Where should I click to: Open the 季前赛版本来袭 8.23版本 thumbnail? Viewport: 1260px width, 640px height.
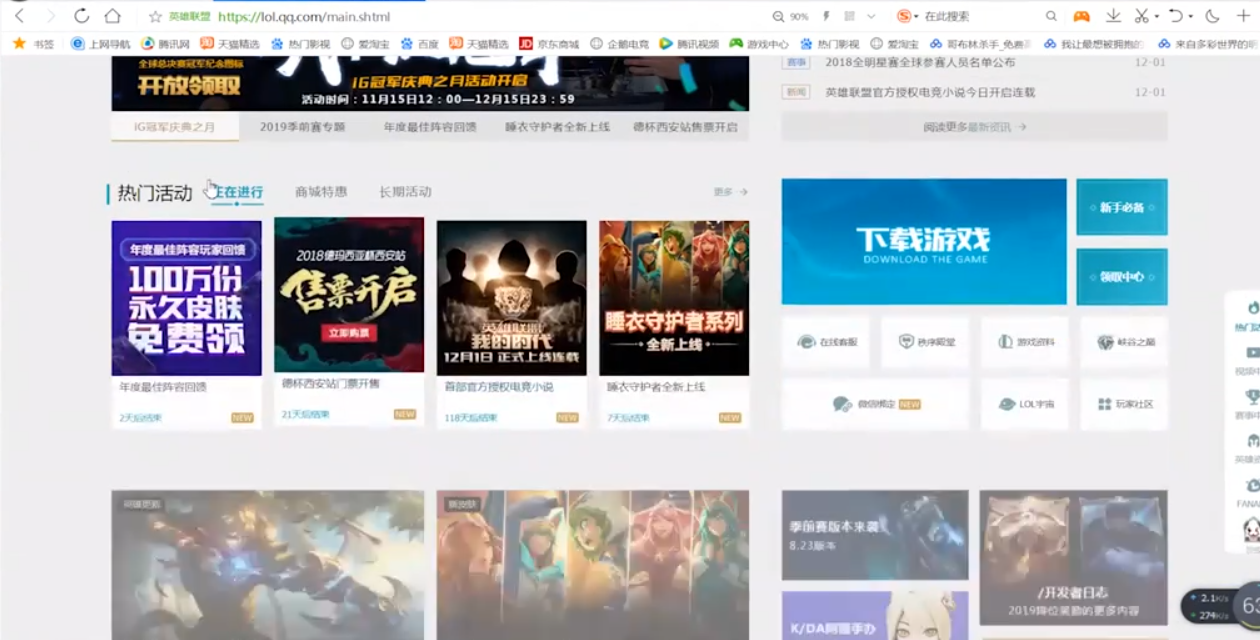pos(875,535)
